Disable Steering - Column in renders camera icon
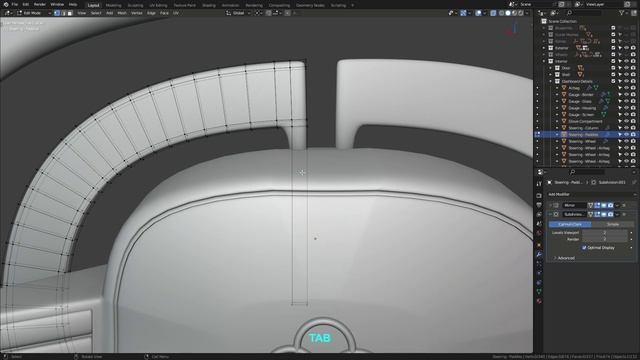The height and width of the screenshot is (360, 640). point(633,128)
